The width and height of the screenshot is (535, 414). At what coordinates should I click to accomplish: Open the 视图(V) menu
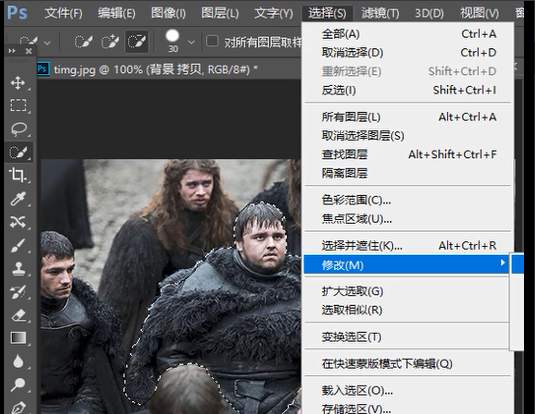click(x=479, y=13)
